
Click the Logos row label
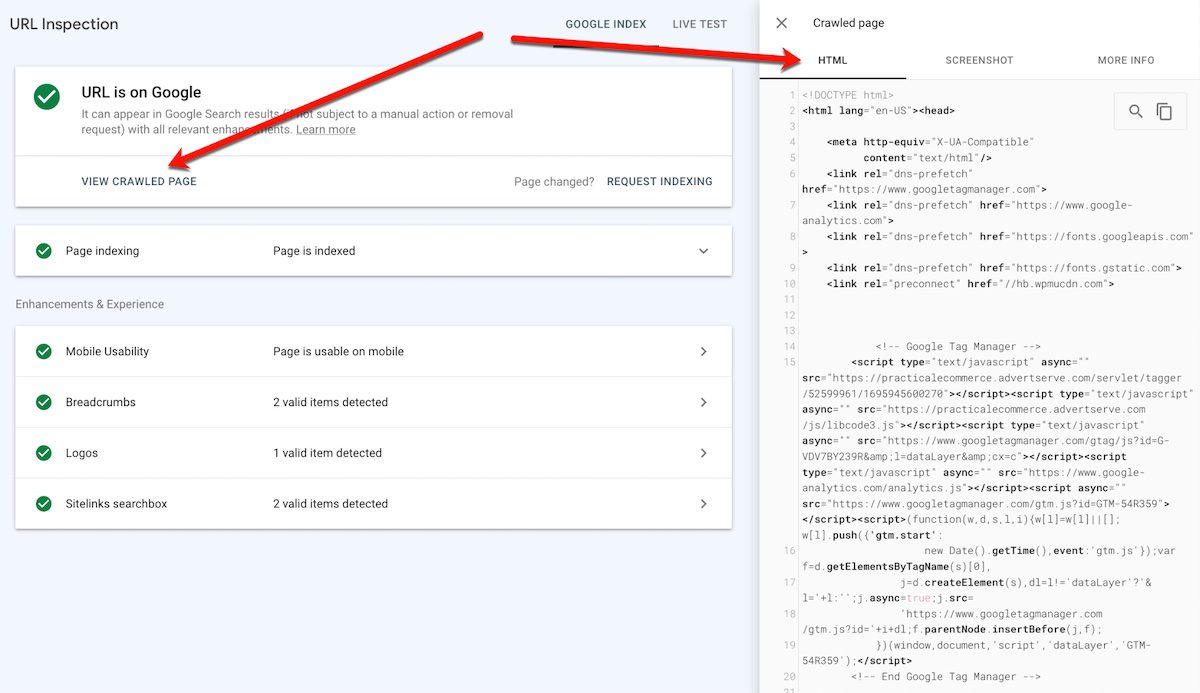point(82,453)
